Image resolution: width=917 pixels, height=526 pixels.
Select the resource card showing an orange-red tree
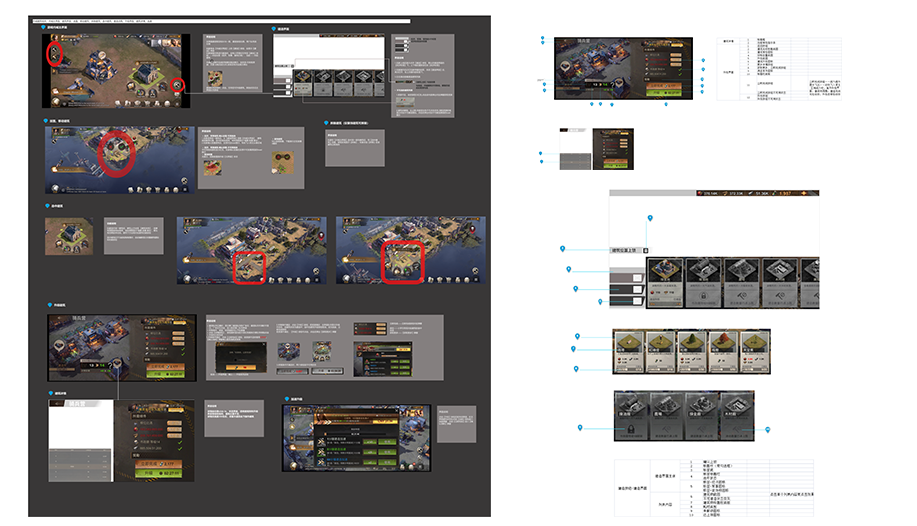(x=723, y=351)
